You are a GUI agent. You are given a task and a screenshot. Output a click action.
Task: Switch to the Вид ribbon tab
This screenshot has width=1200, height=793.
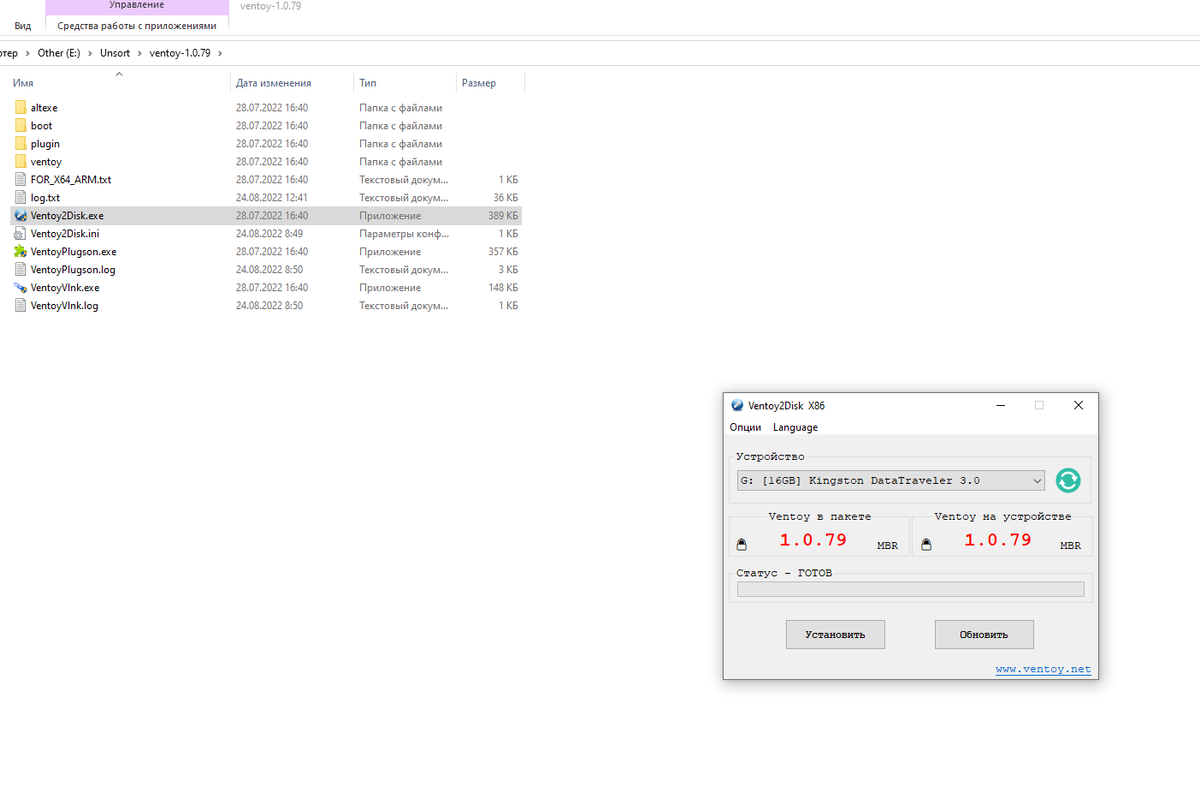(23, 26)
